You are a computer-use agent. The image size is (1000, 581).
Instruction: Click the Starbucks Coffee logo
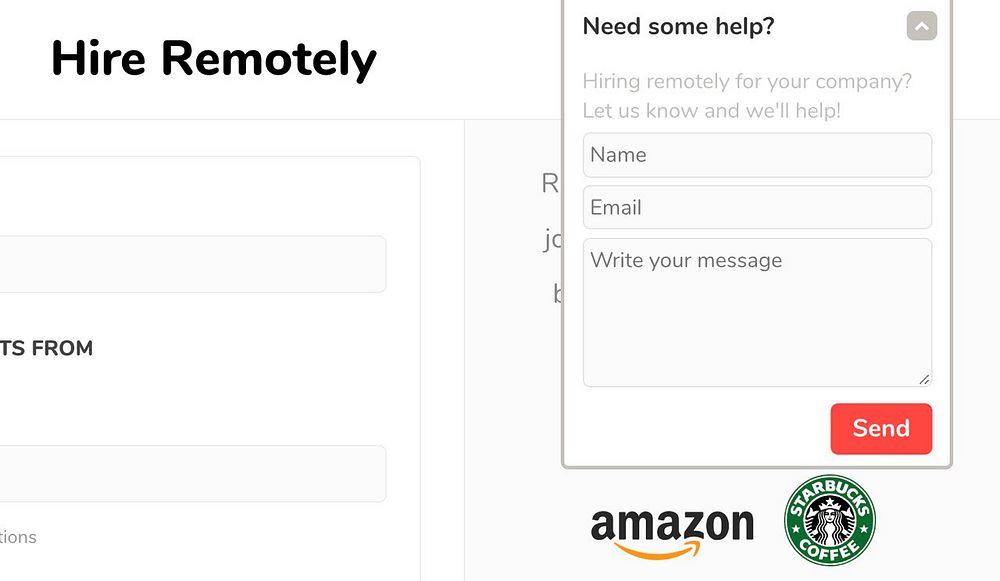click(829, 520)
